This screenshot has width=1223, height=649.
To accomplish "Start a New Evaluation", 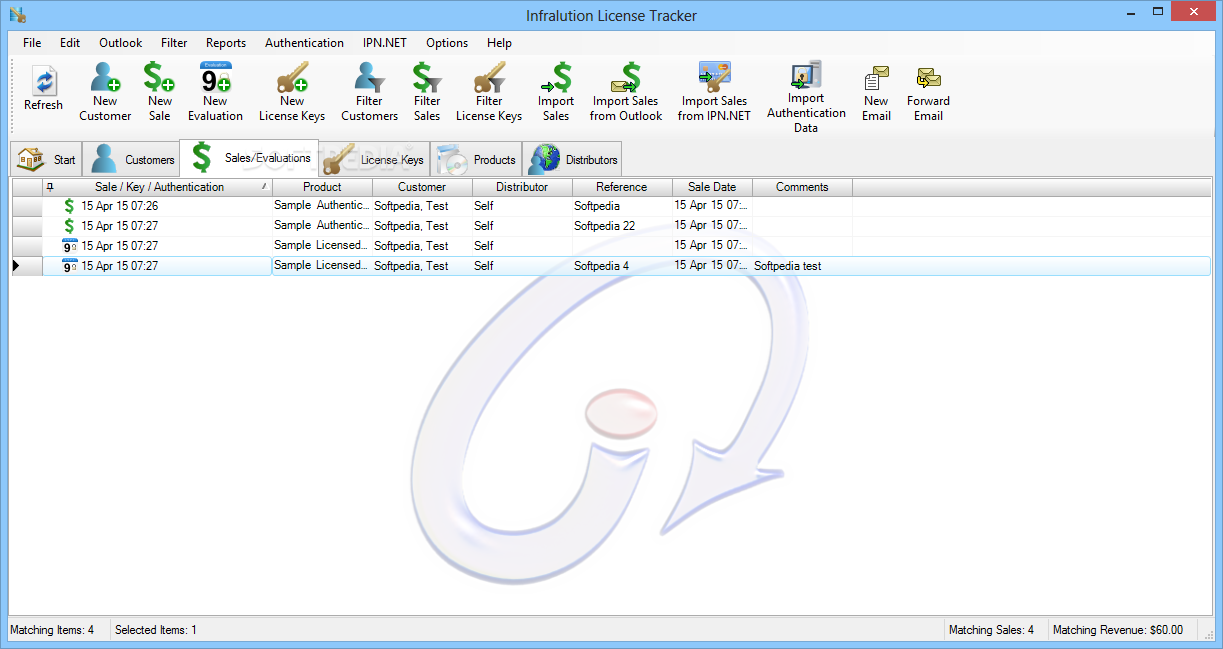I will point(215,92).
